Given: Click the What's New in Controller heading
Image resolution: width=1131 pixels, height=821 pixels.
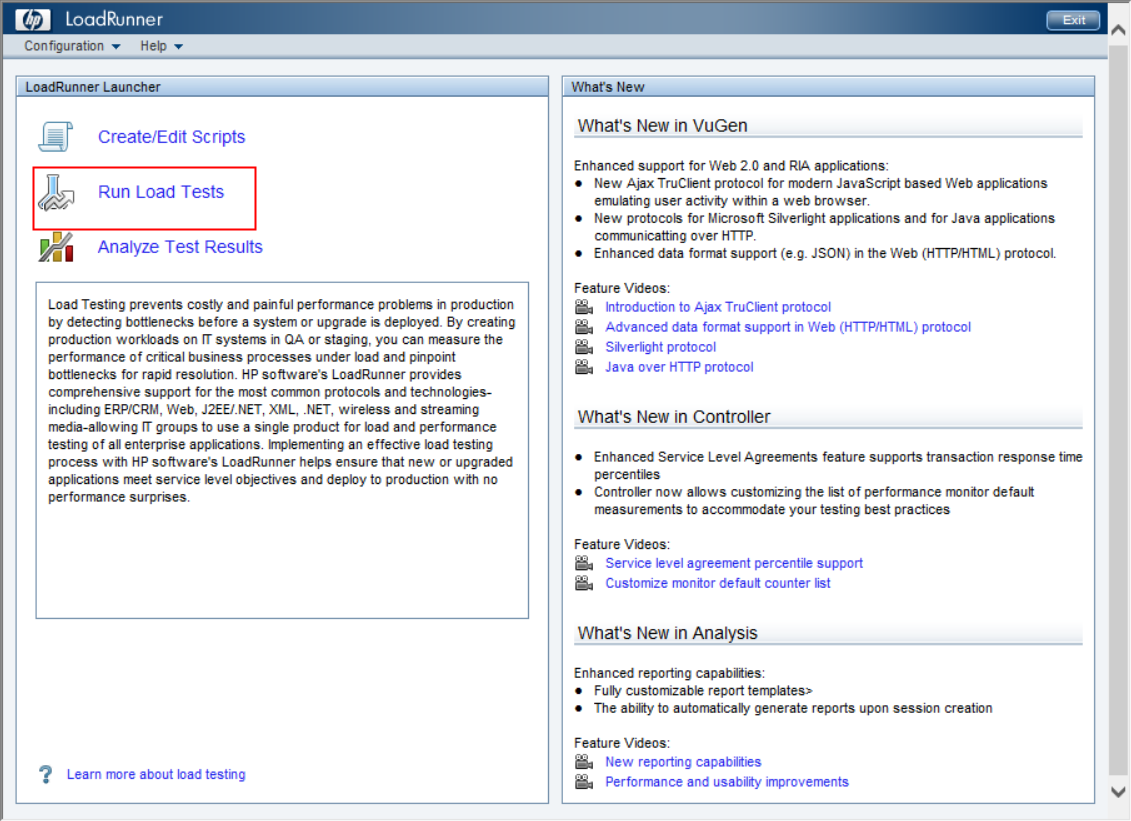Looking at the screenshot, I should (x=674, y=417).
